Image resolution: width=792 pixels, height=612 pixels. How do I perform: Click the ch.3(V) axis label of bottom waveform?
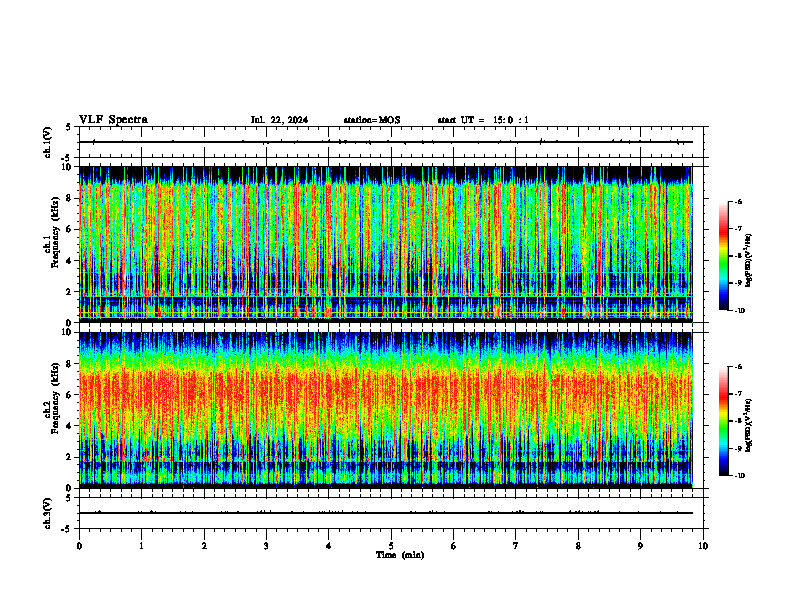click(x=47, y=513)
